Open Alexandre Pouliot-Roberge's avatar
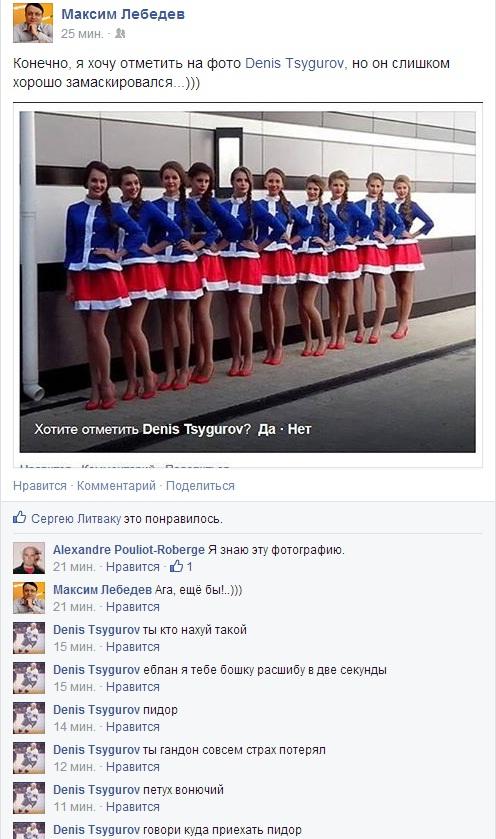Viewport: 496px width, 839px height. 29,558
